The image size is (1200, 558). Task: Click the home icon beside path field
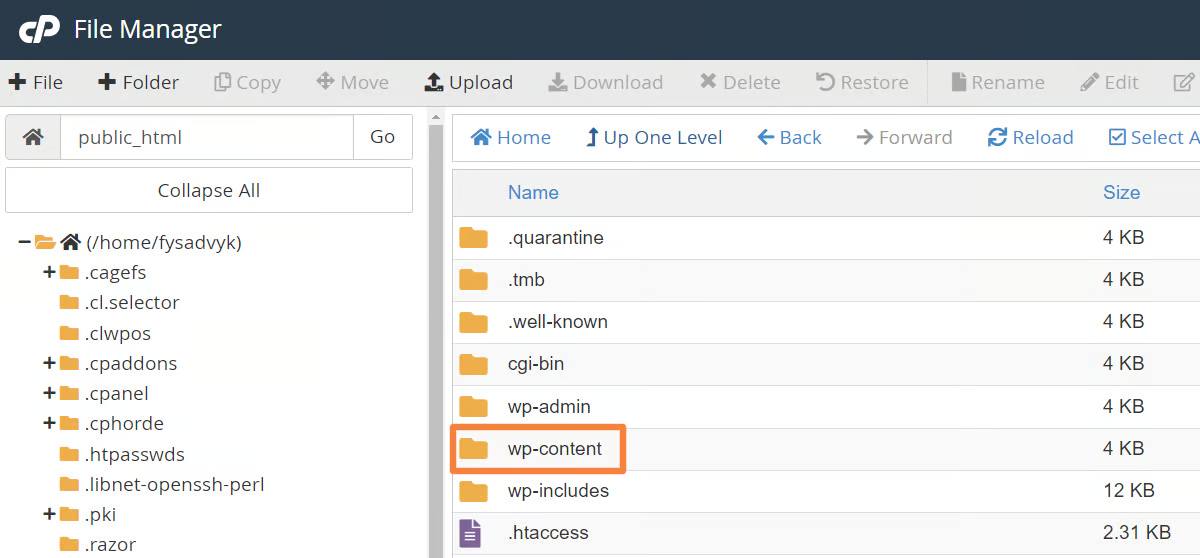click(33, 137)
